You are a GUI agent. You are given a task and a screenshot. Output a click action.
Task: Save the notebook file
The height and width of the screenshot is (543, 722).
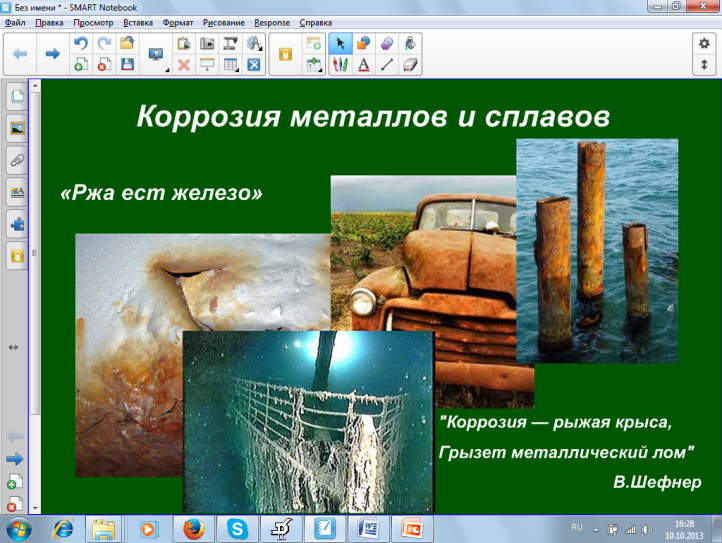pos(128,64)
